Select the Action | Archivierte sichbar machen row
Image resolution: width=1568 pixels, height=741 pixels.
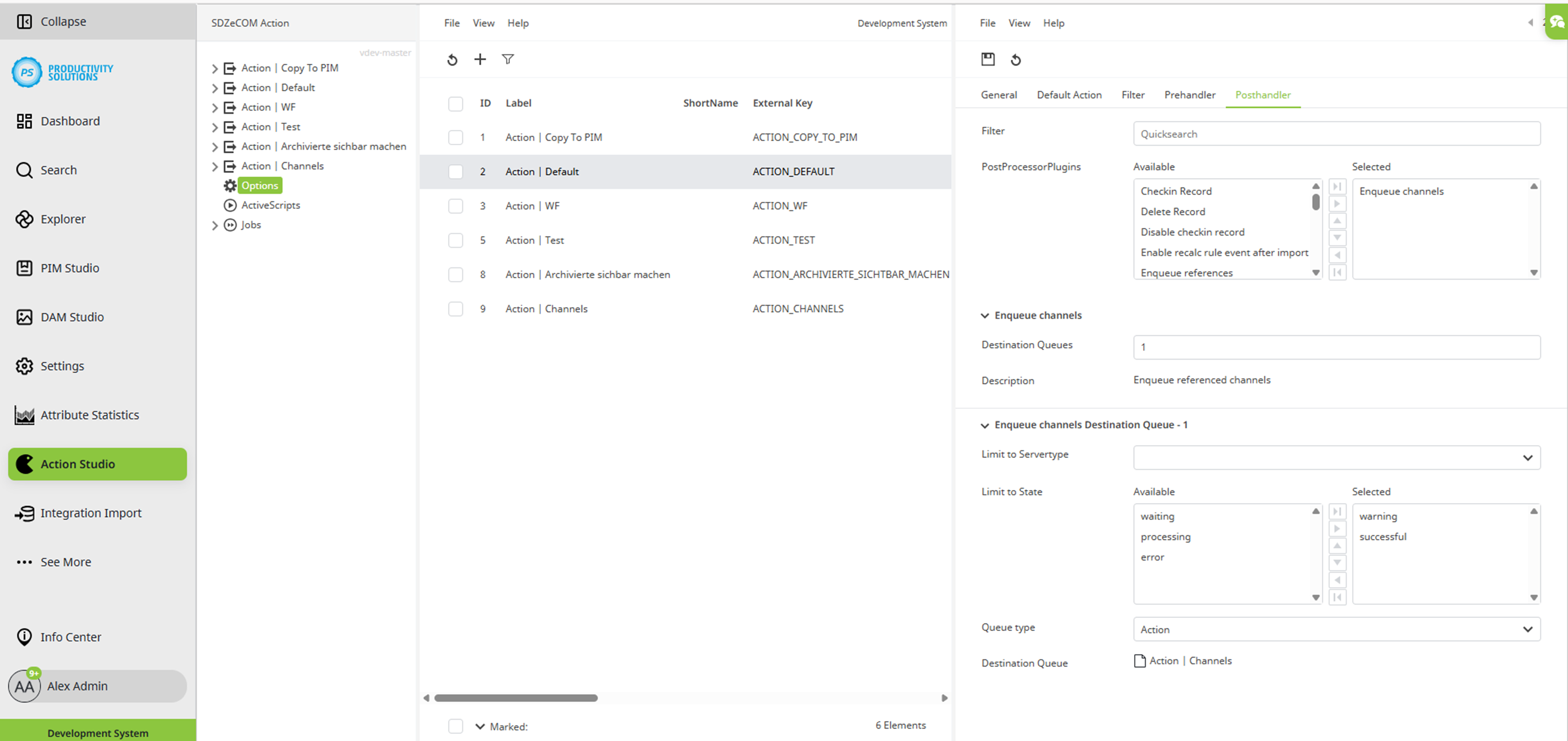pos(685,275)
